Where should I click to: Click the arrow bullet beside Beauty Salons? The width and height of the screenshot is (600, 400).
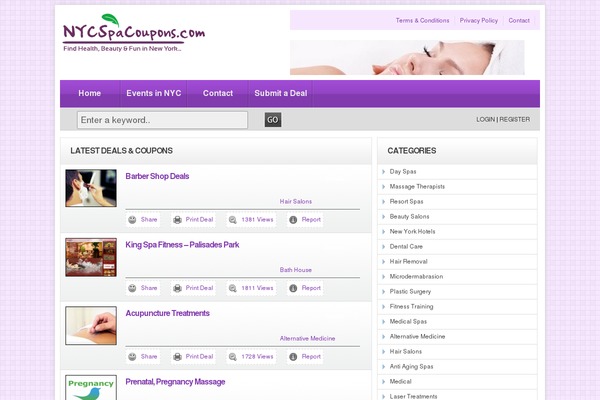(383, 217)
